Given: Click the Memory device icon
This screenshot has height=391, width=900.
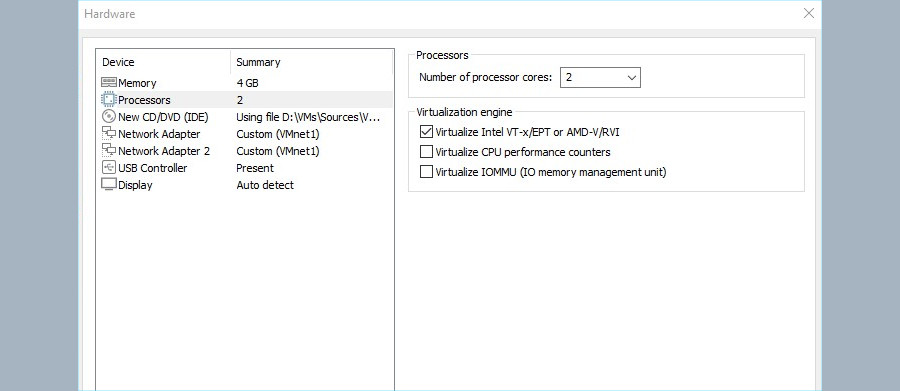Looking at the screenshot, I should click(108, 83).
